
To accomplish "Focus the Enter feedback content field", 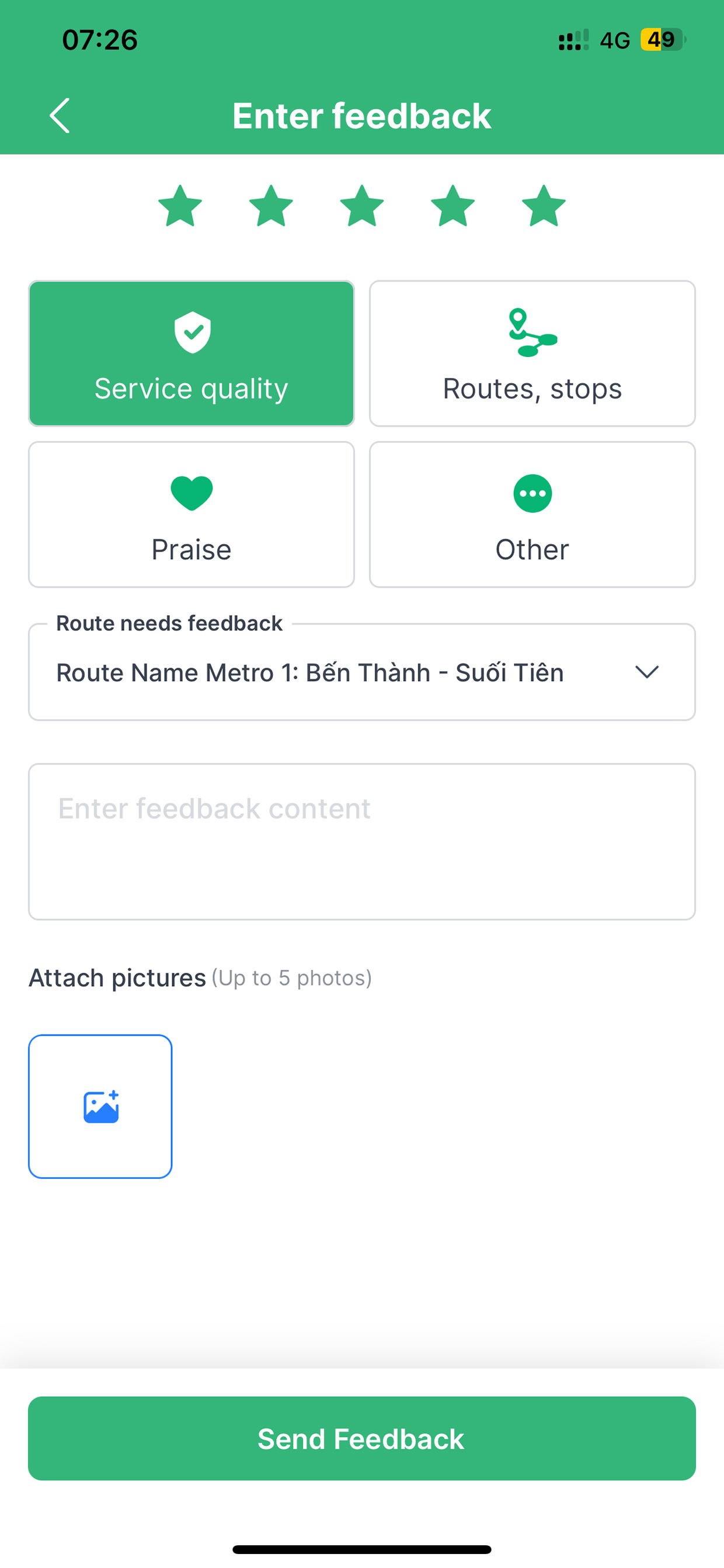I will (x=362, y=841).
